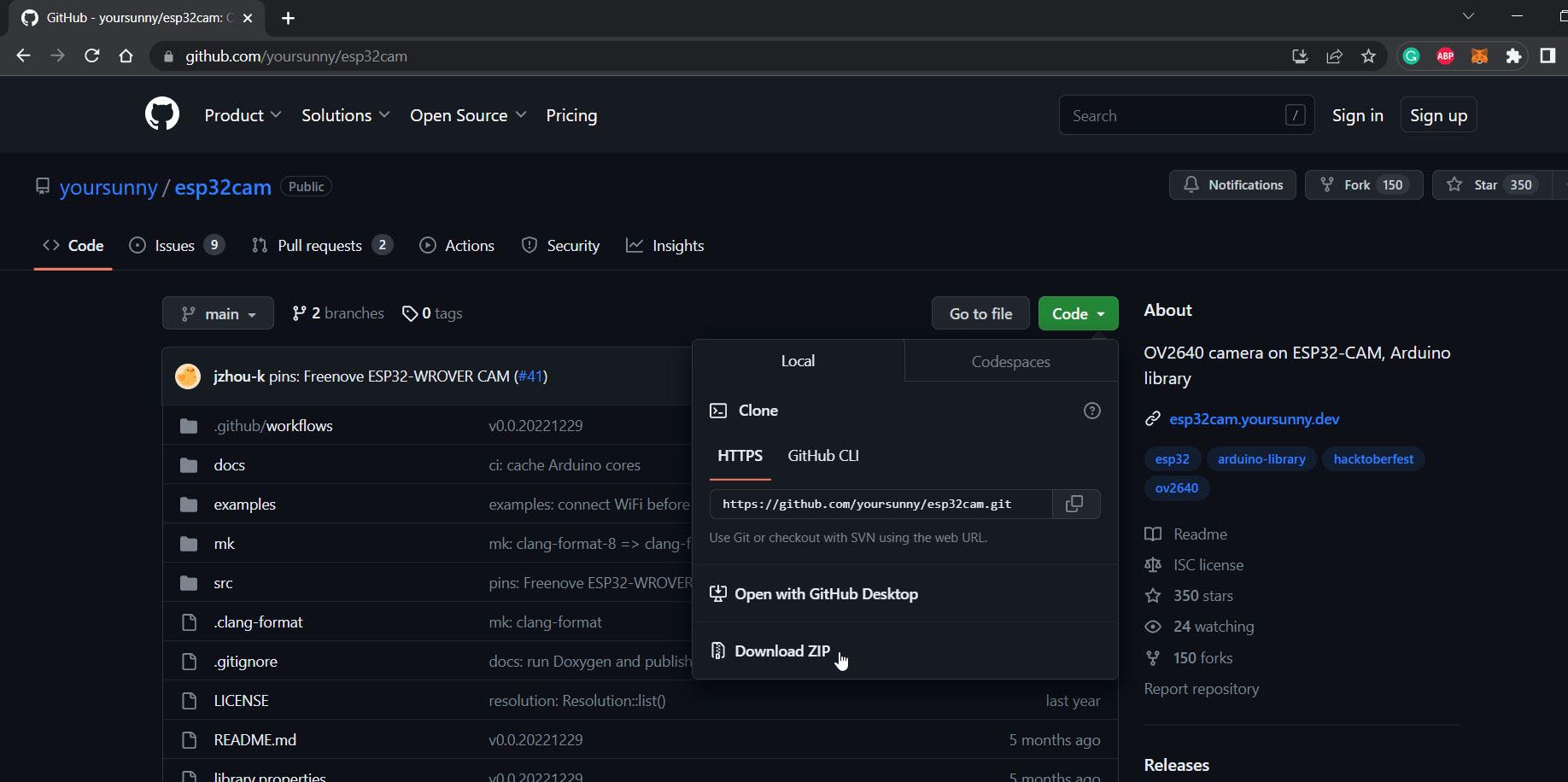
Task: Click the Sign in link
Action: pyautogui.click(x=1357, y=115)
